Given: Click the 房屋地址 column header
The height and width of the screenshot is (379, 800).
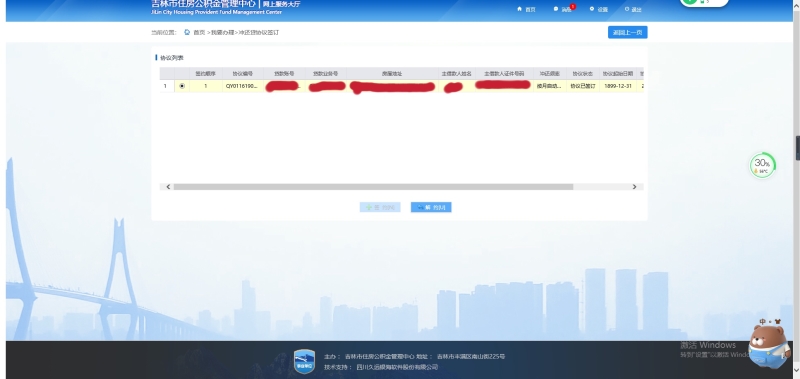Looking at the screenshot, I should [x=392, y=74].
